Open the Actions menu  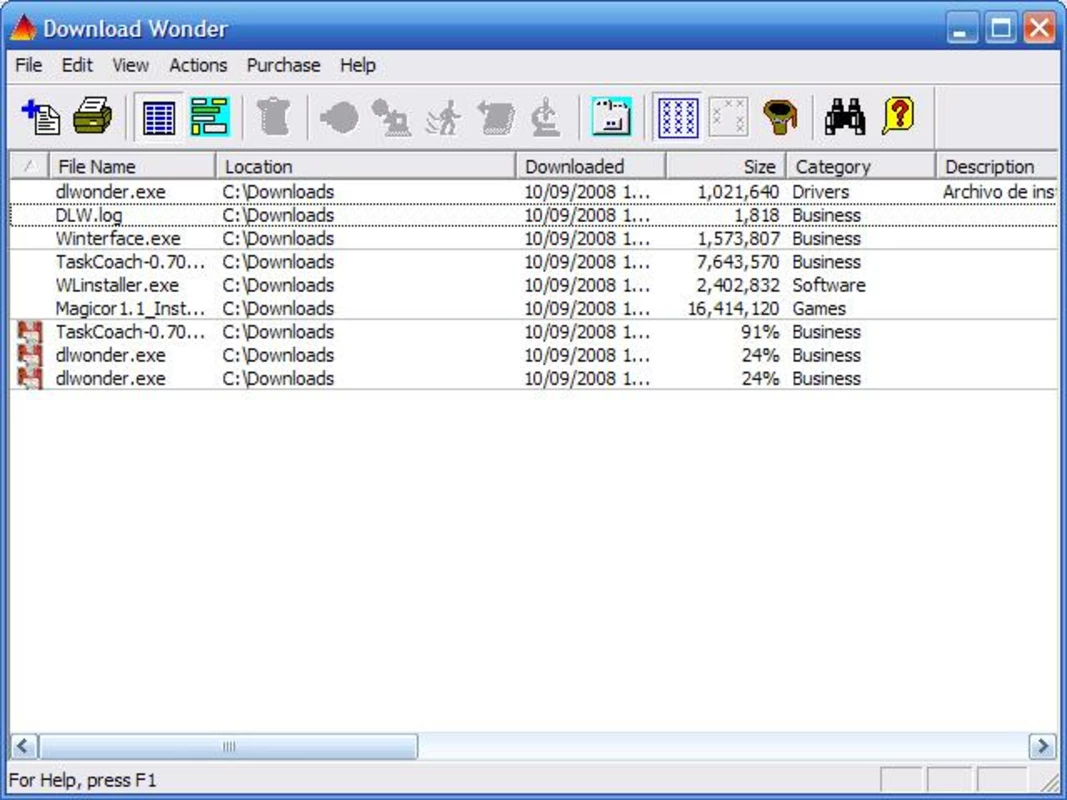coord(198,65)
